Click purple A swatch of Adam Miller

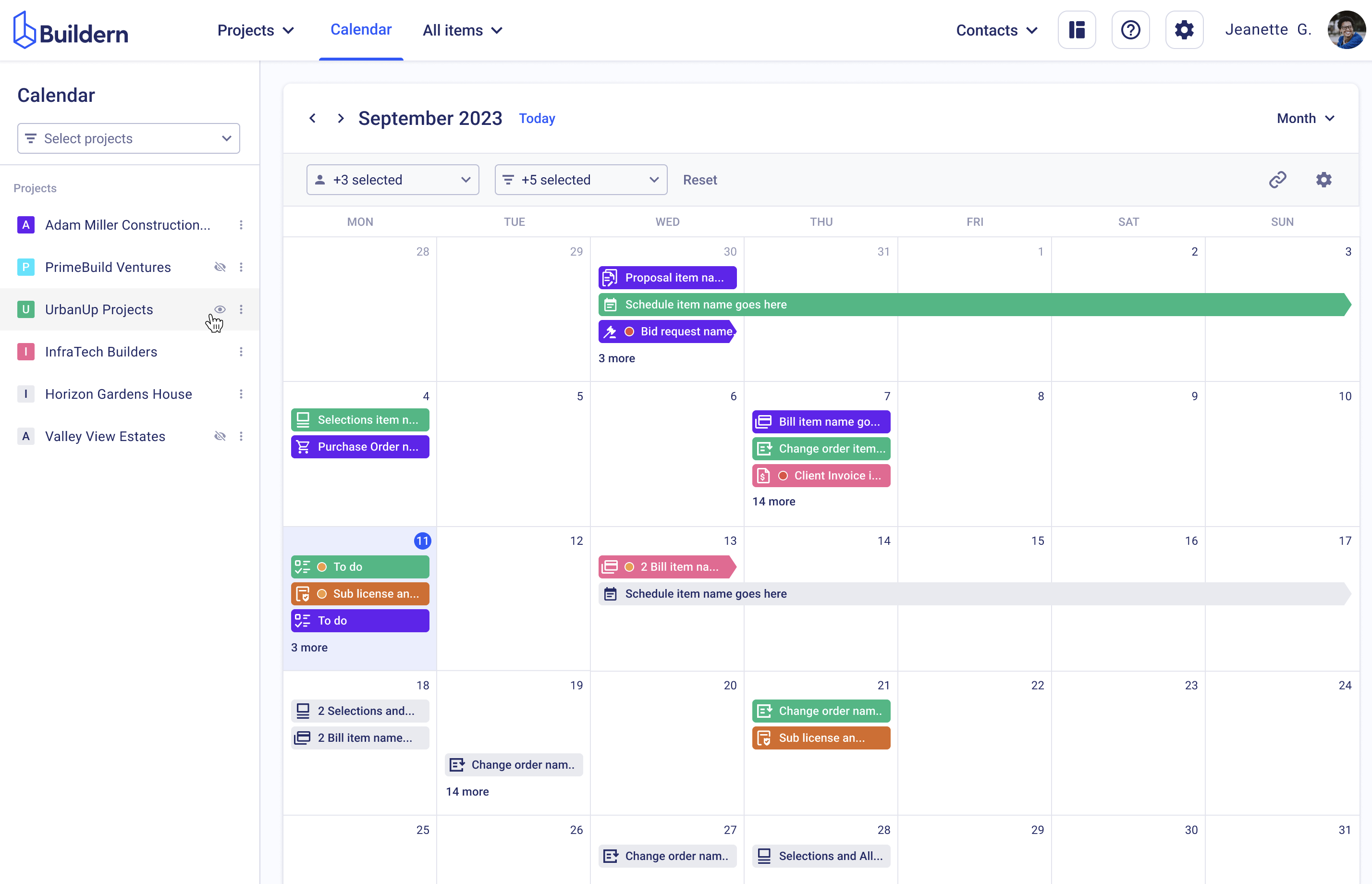[26, 225]
